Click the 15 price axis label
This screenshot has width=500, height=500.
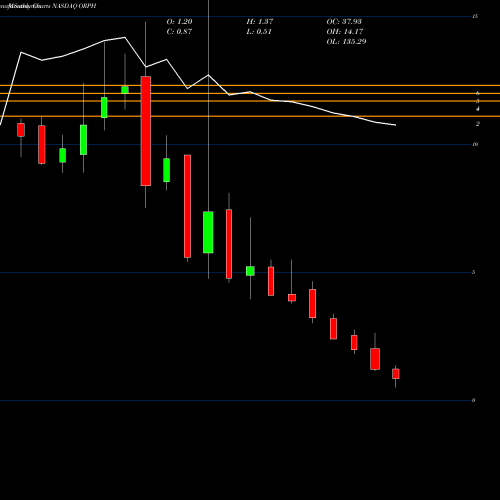coord(475,16)
